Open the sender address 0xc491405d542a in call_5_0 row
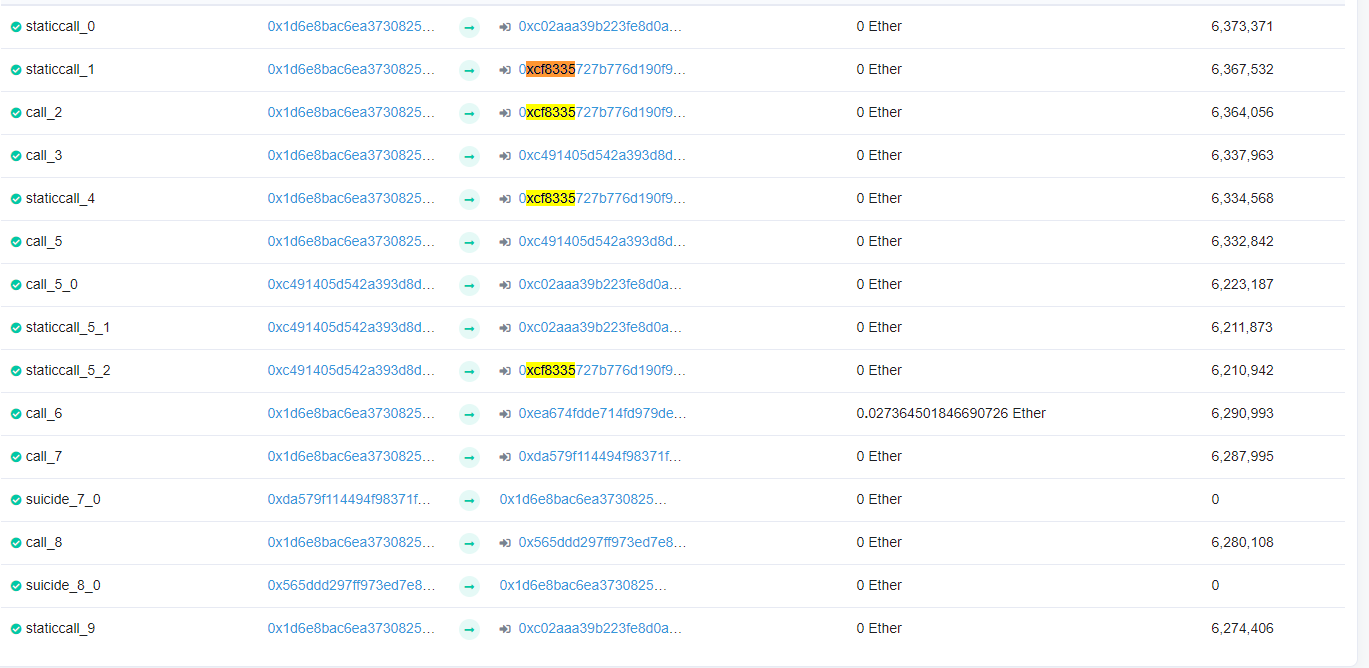The width and height of the screenshot is (1369, 668). (x=351, y=285)
